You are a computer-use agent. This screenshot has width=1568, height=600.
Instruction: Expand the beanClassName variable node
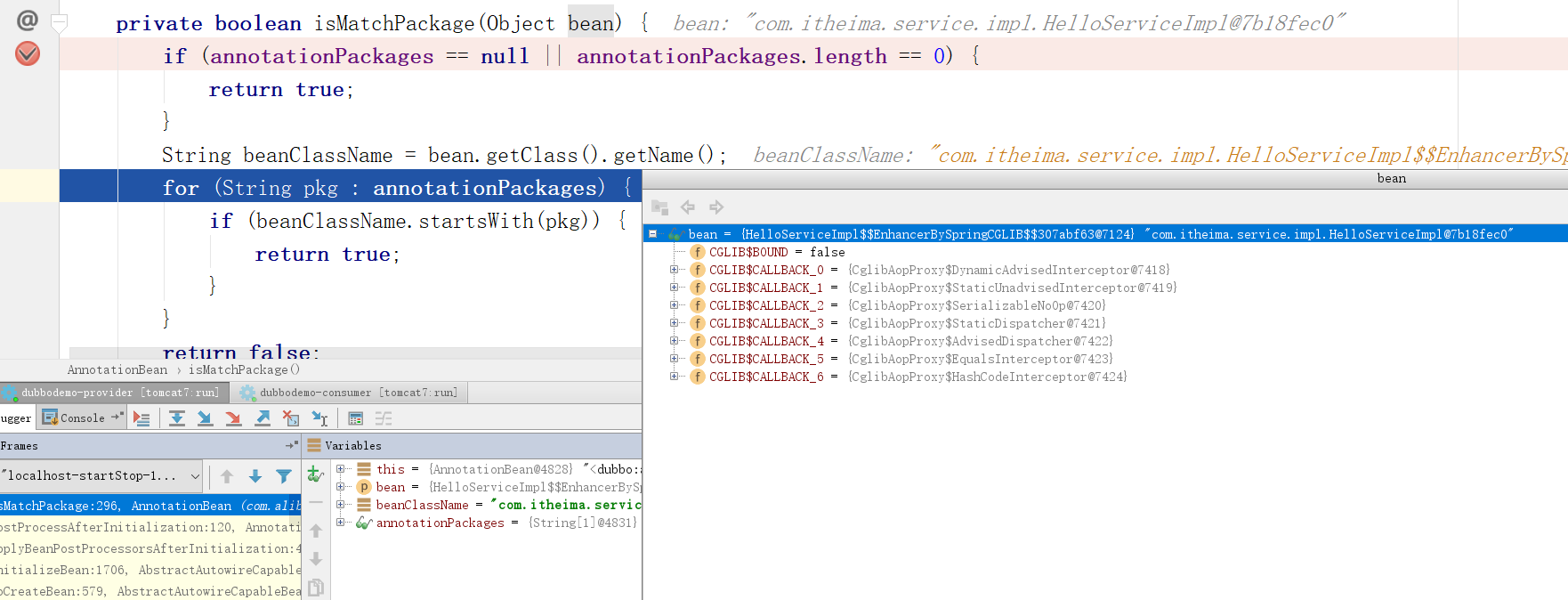340,505
